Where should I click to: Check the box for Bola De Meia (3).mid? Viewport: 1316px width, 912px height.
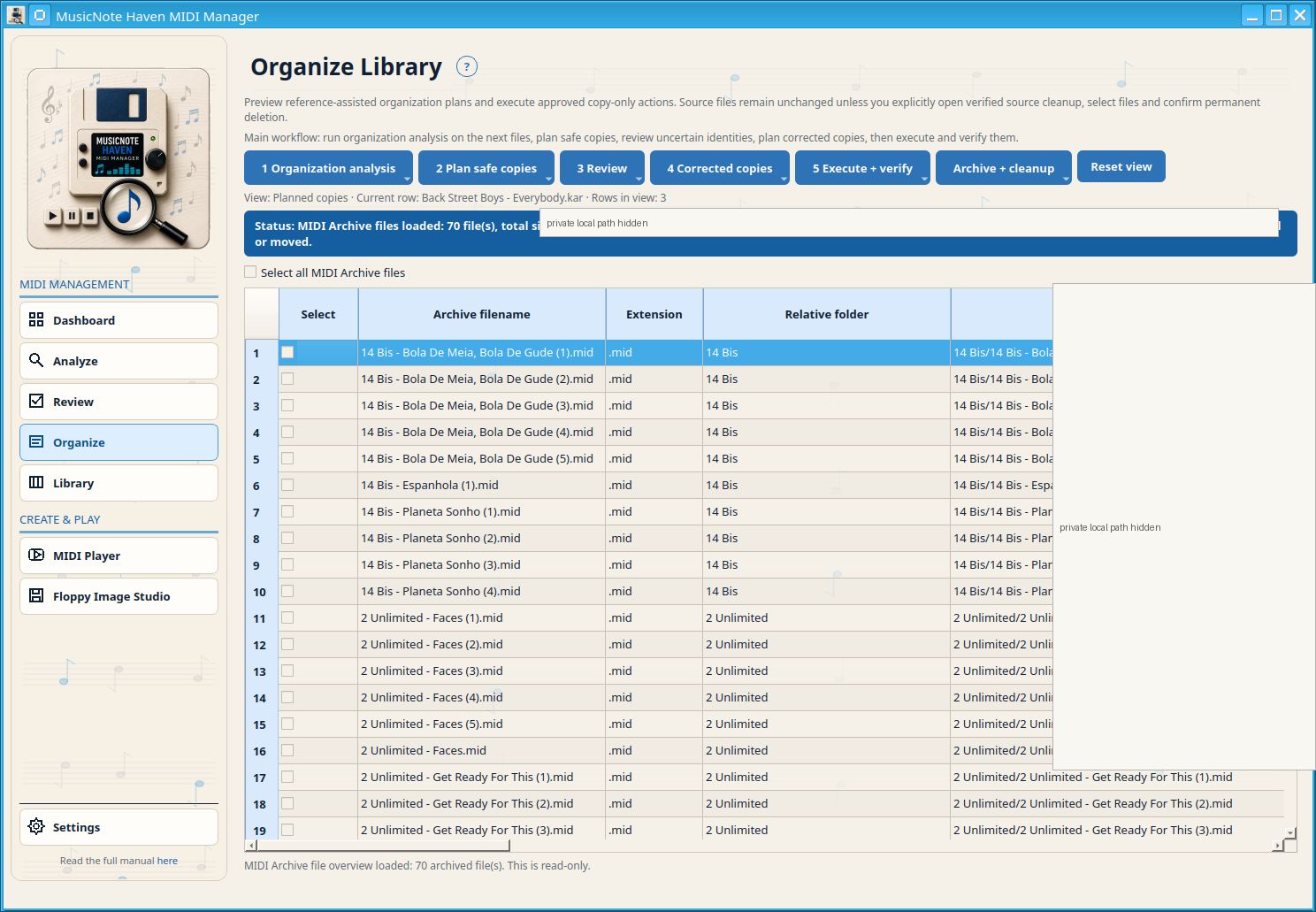[287, 405]
